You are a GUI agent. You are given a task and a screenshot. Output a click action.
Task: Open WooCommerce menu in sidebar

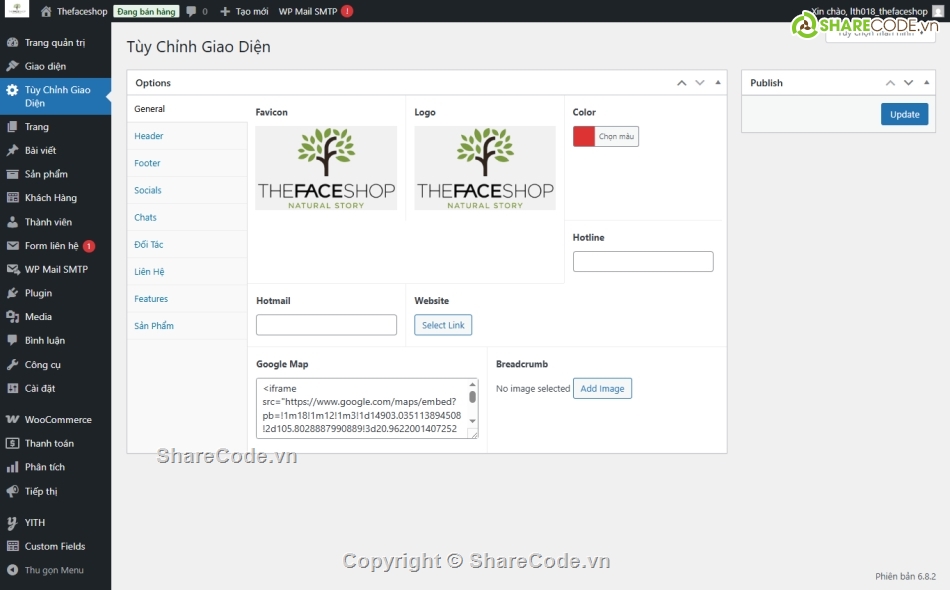(x=56, y=419)
